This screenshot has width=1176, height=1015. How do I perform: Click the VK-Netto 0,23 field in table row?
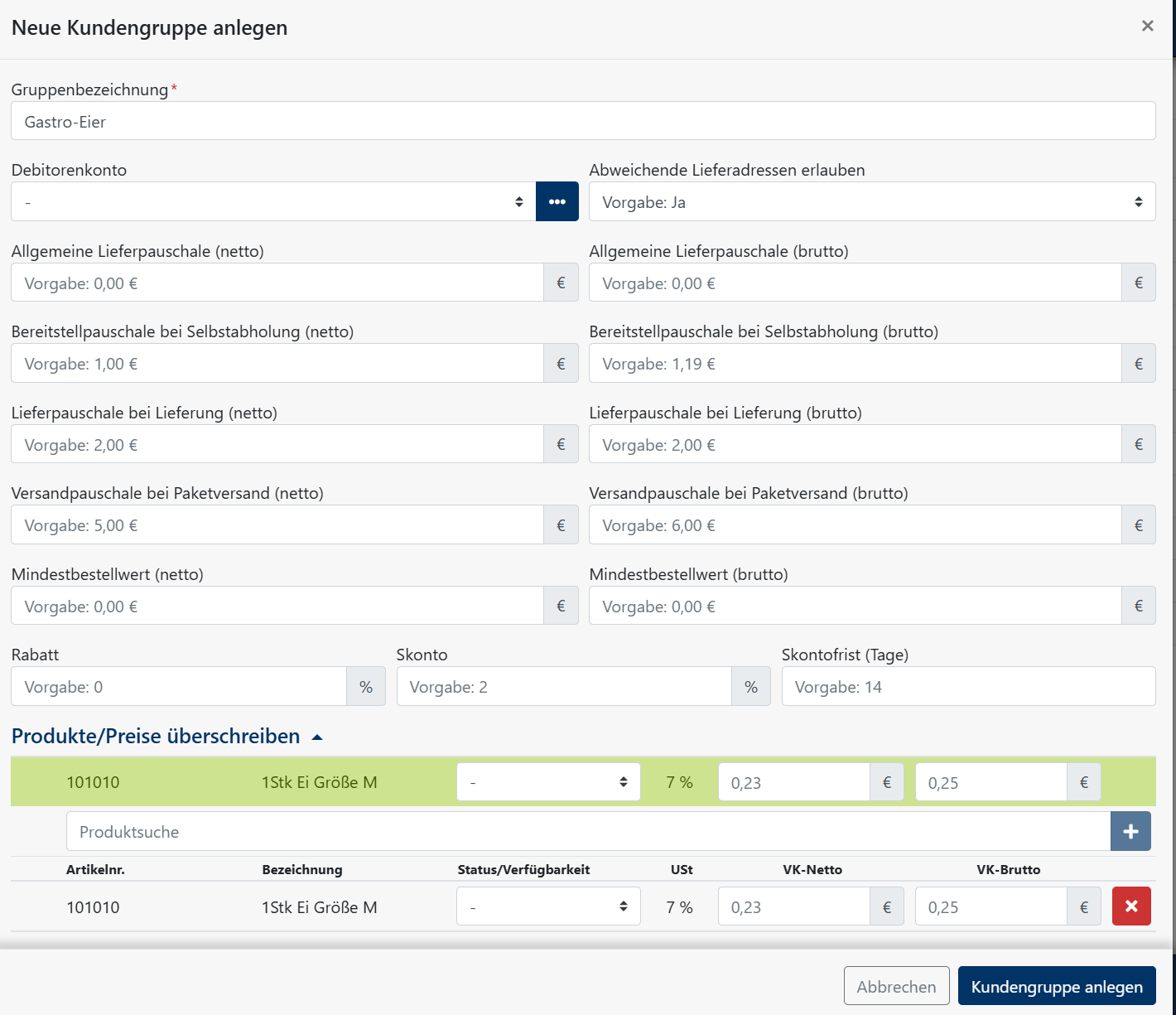click(794, 906)
